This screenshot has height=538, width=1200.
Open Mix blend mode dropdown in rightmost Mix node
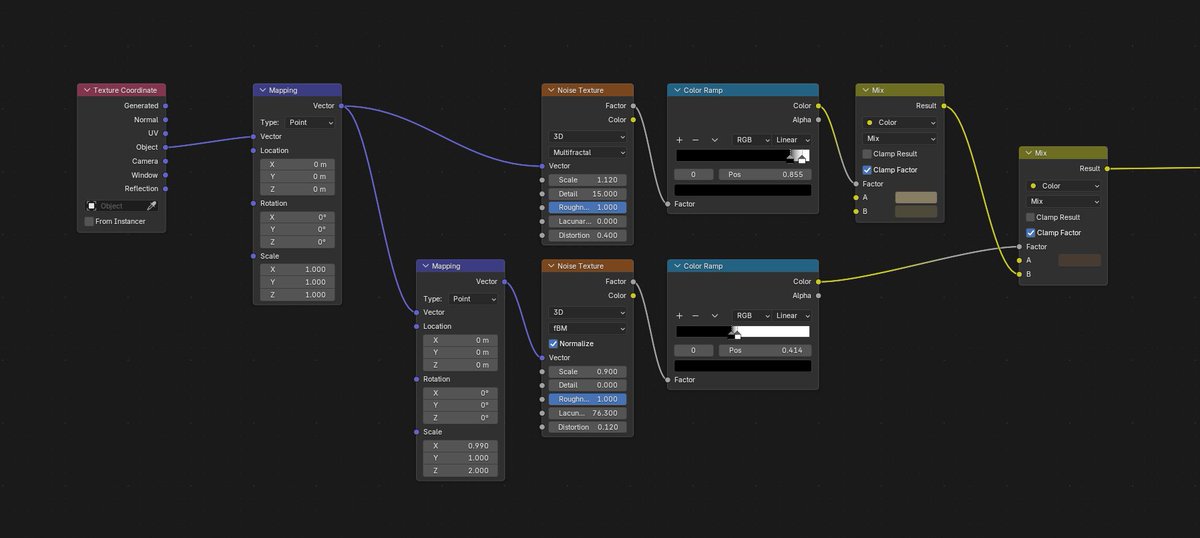pyautogui.click(x=1063, y=201)
